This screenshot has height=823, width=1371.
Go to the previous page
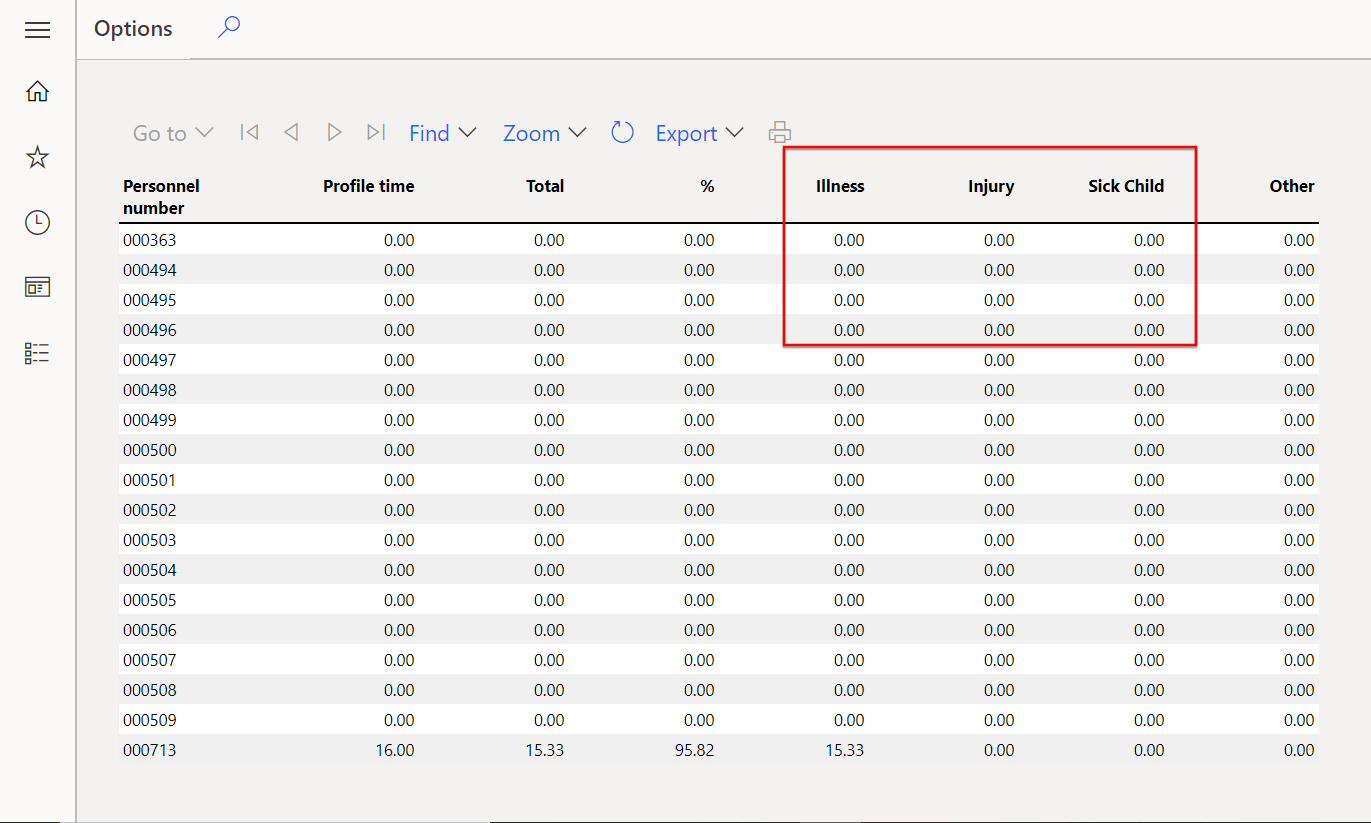tap(291, 132)
